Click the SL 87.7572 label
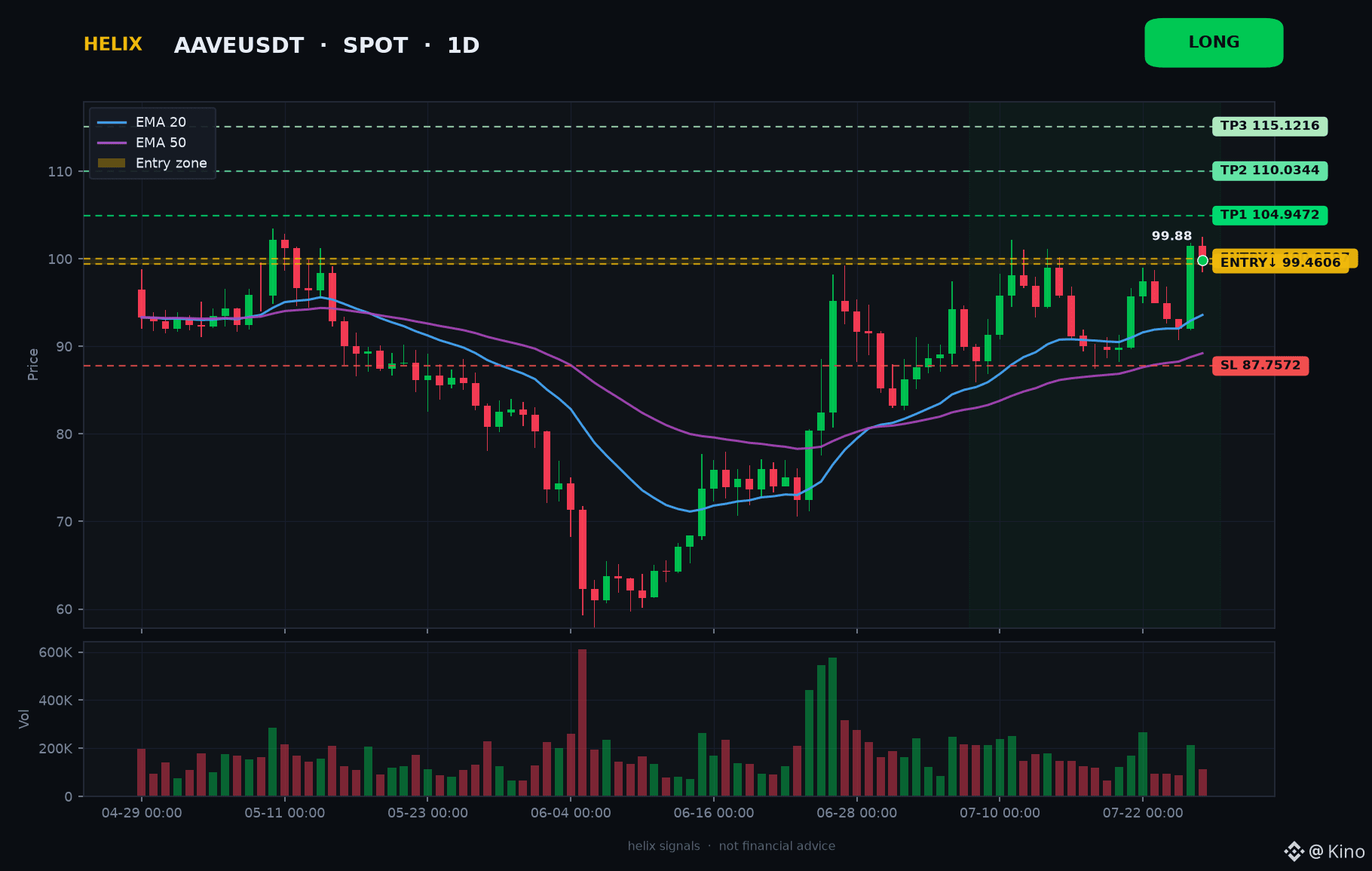This screenshot has width=1372, height=871. [x=1260, y=366]
